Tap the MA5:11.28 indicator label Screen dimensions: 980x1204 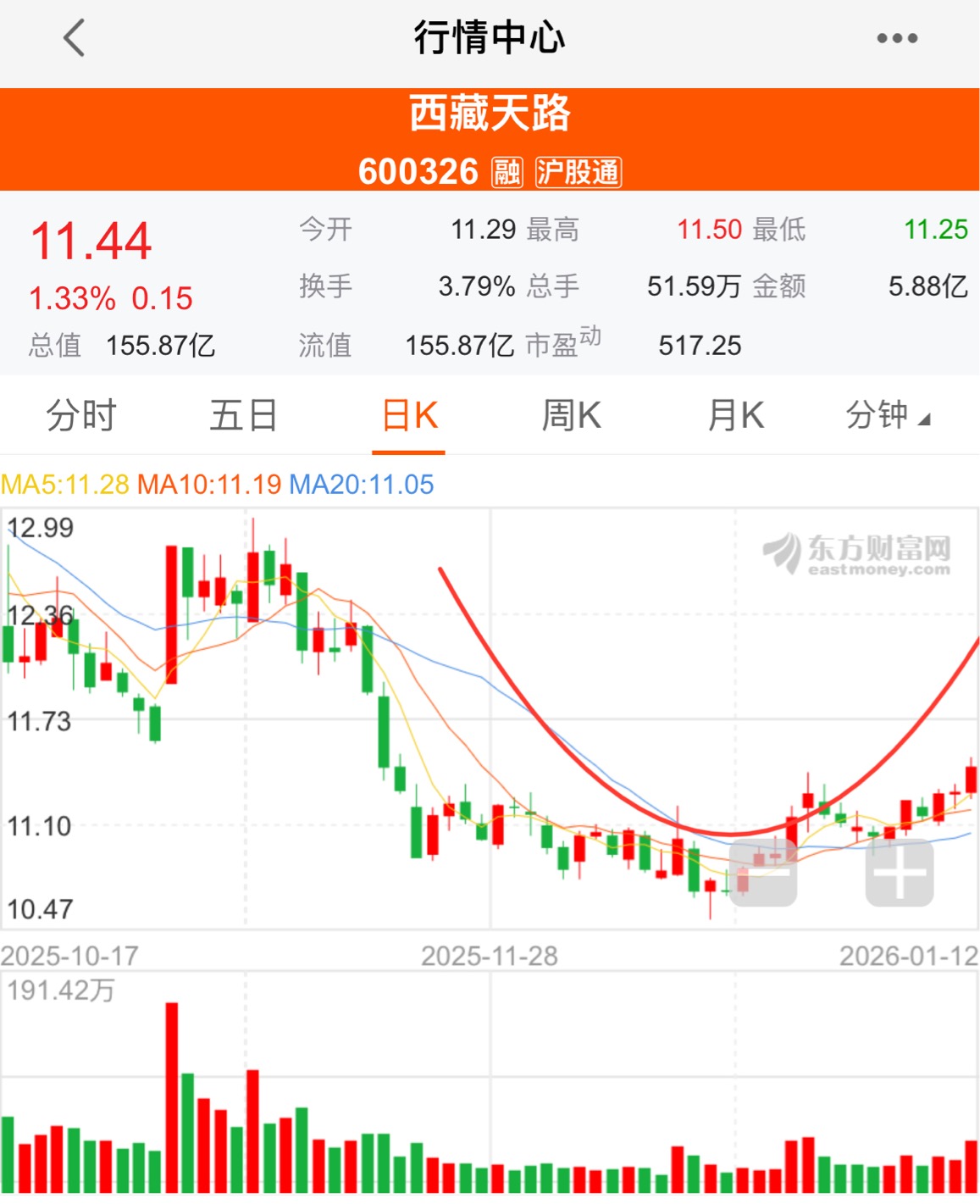pyautogui.click(x=65, y=485)
